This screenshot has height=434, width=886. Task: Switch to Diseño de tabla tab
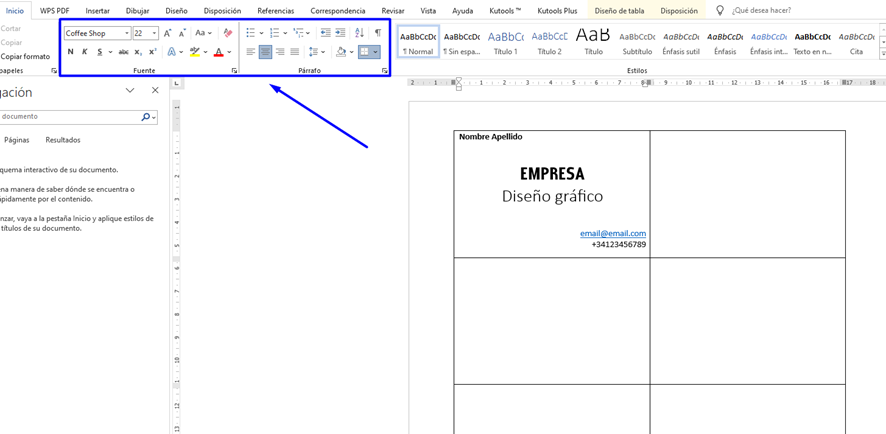[x=619, y=11]
